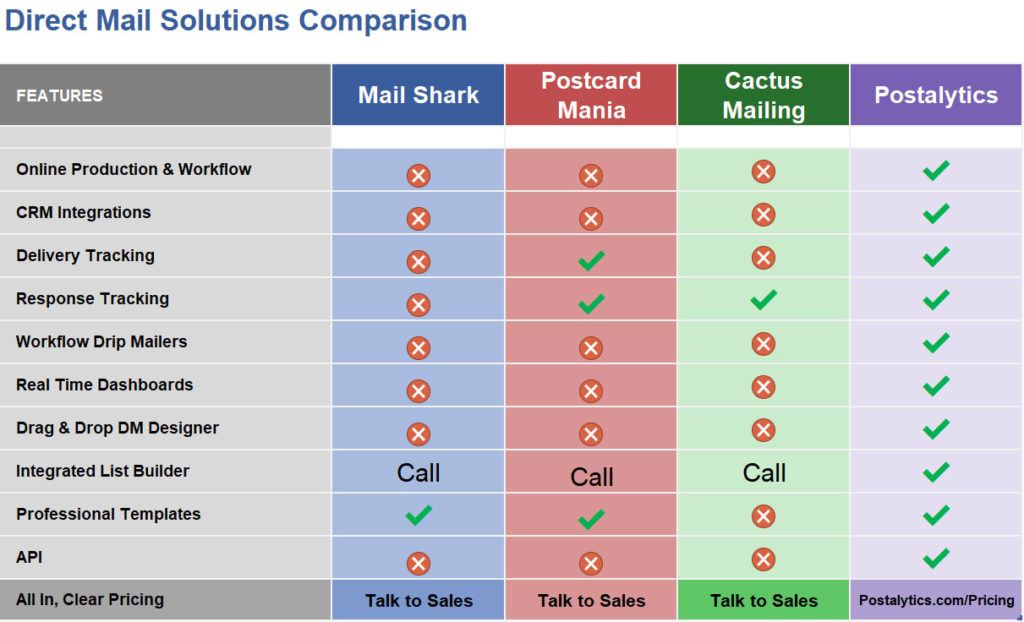
Task: Click Postcard Mania's Real Time Dashboards red X
Action: tap(591, 391)
